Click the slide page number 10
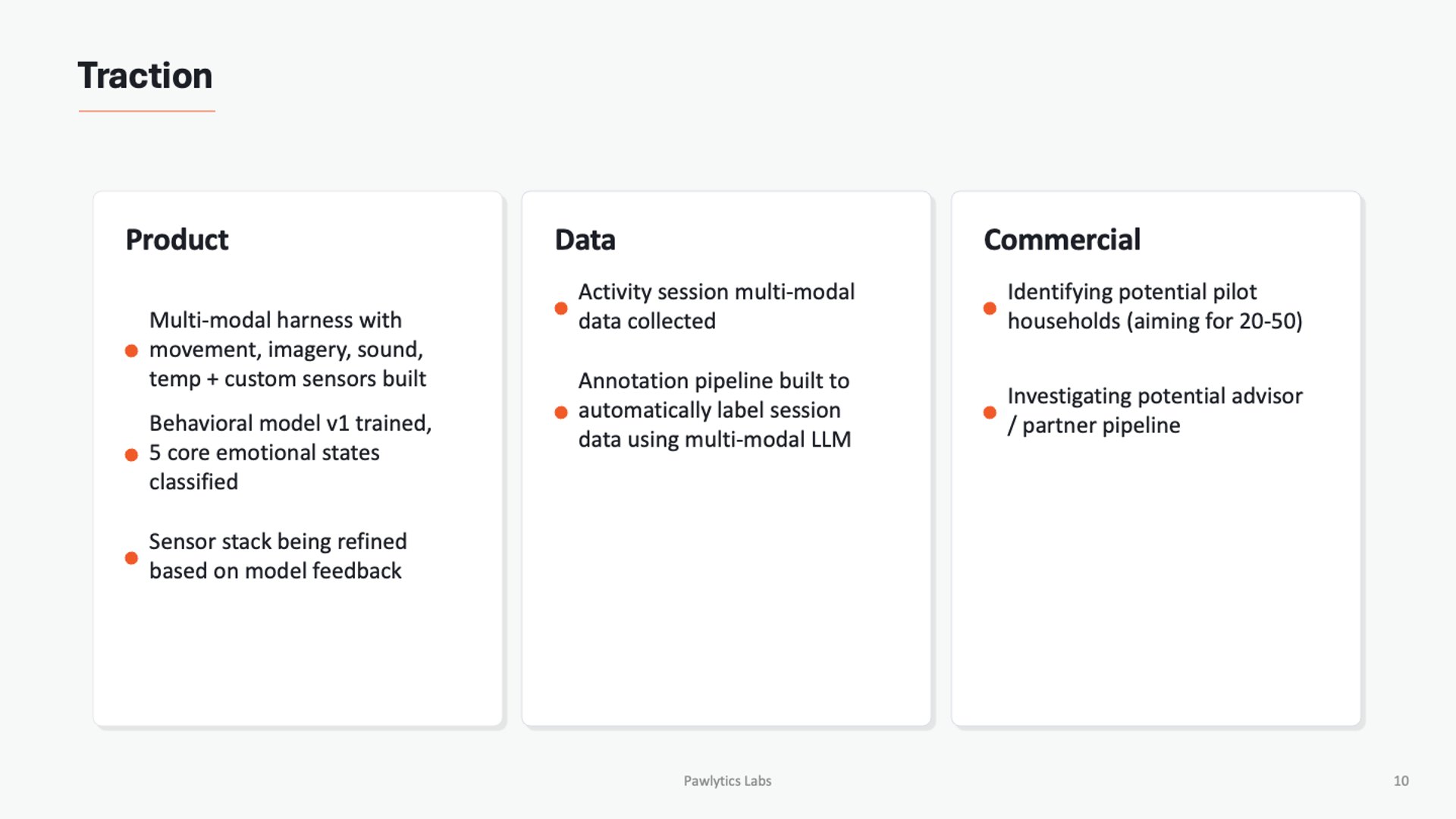 1401,781
